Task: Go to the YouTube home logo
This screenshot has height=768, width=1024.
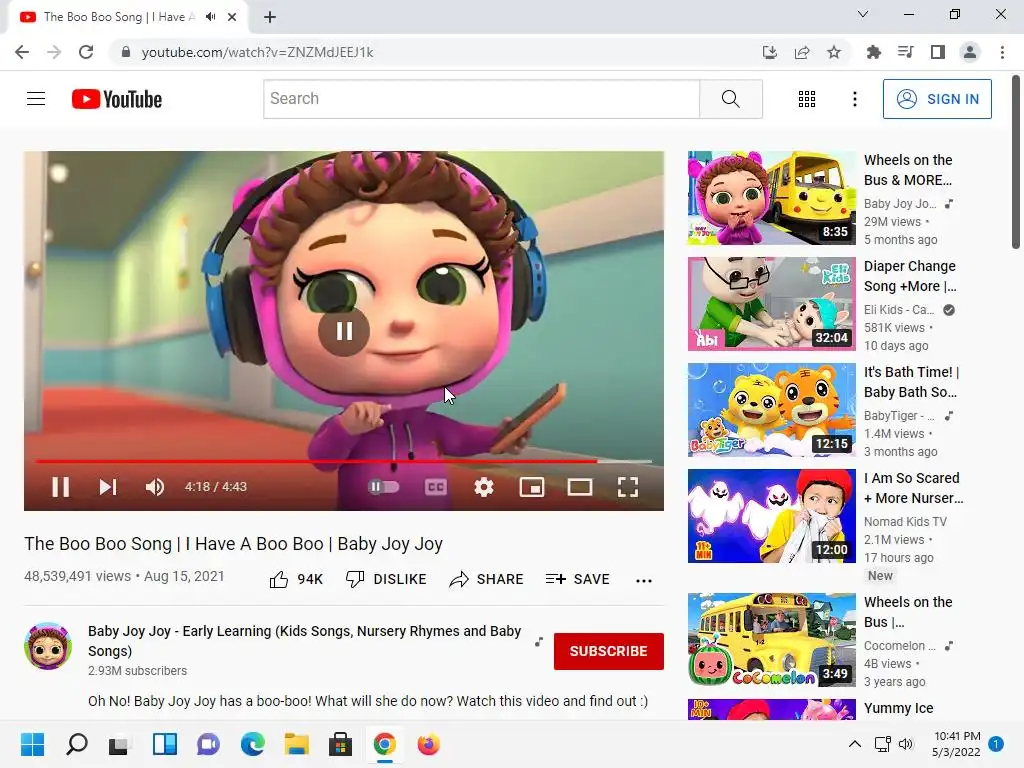Action: (117, 99)
